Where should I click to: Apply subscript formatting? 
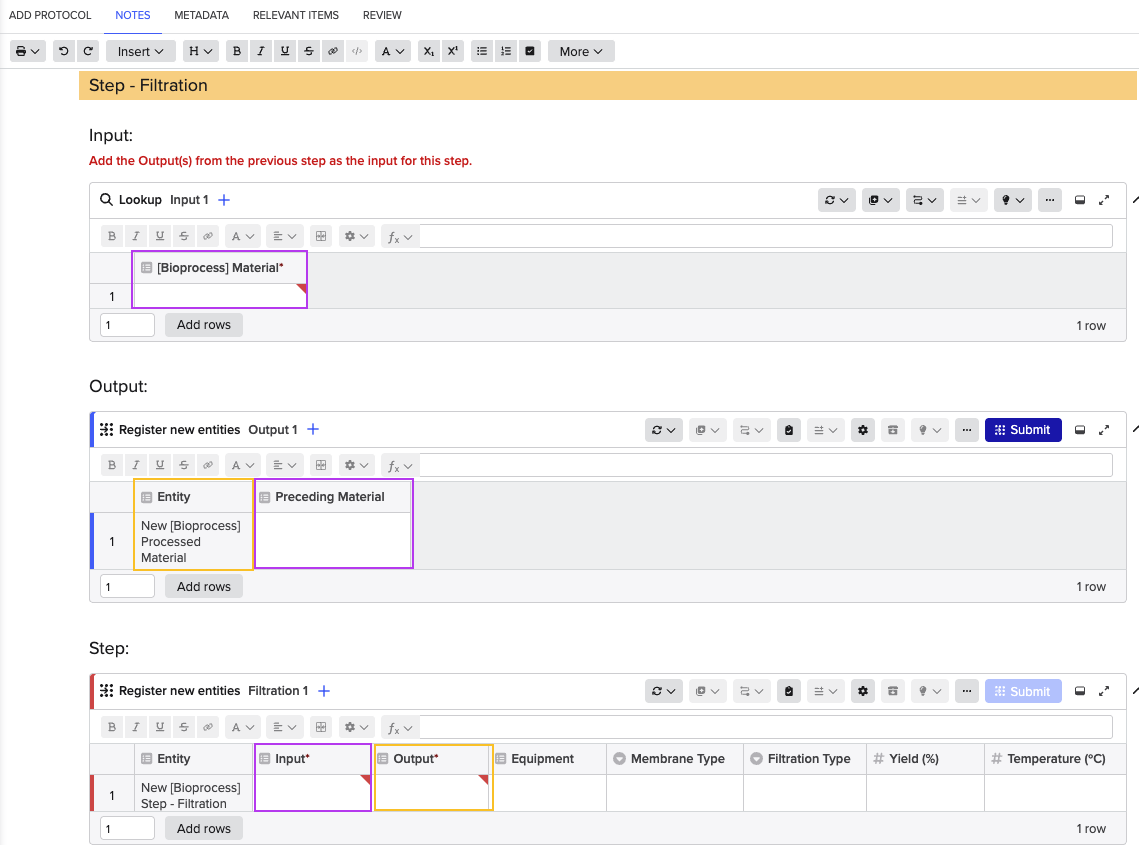click(x=429, y=51)
